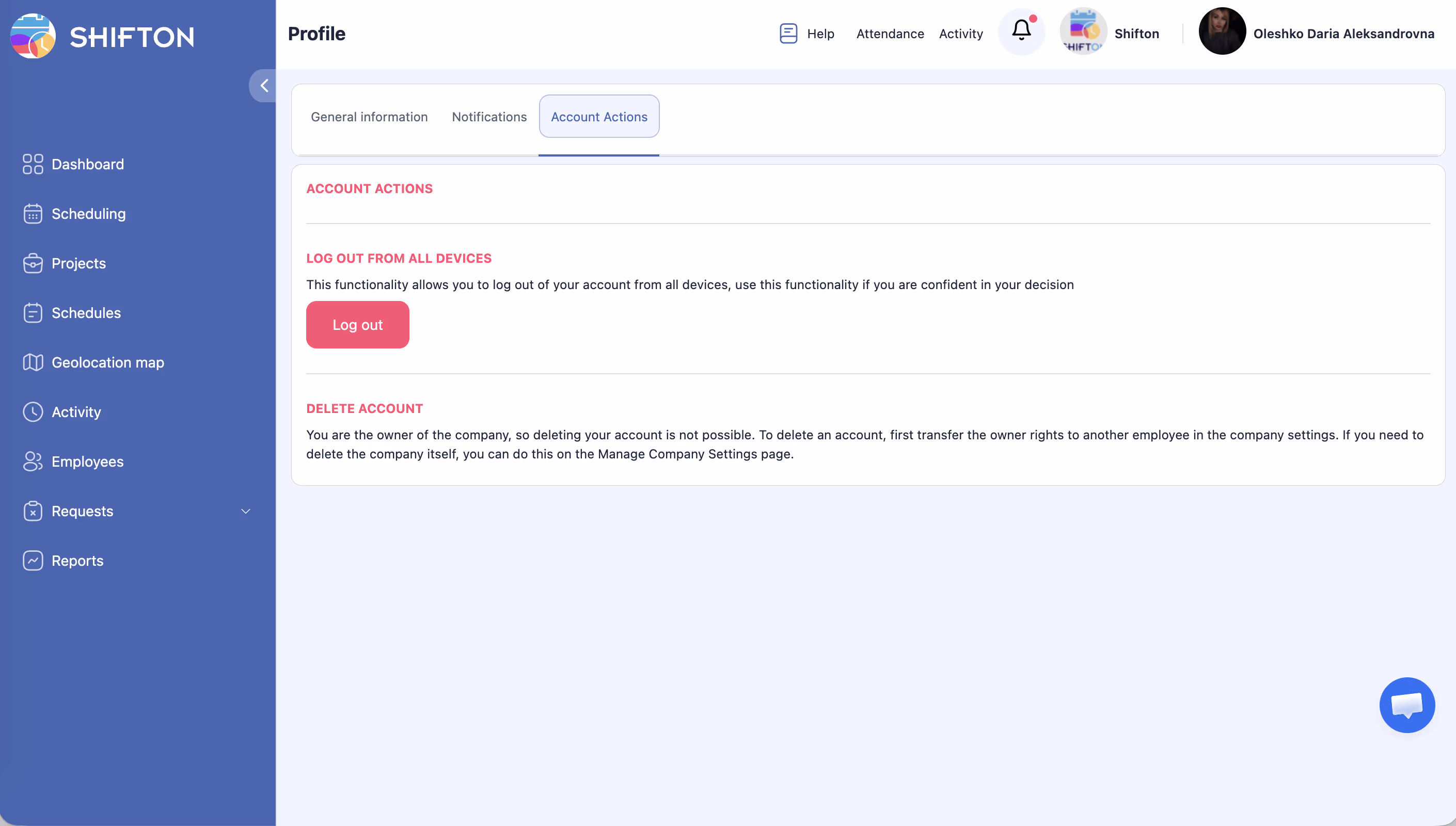Click the Reports chart icon
Image resolution: width=1456 pixels, height=826 pixels.
tap(33, 561)
